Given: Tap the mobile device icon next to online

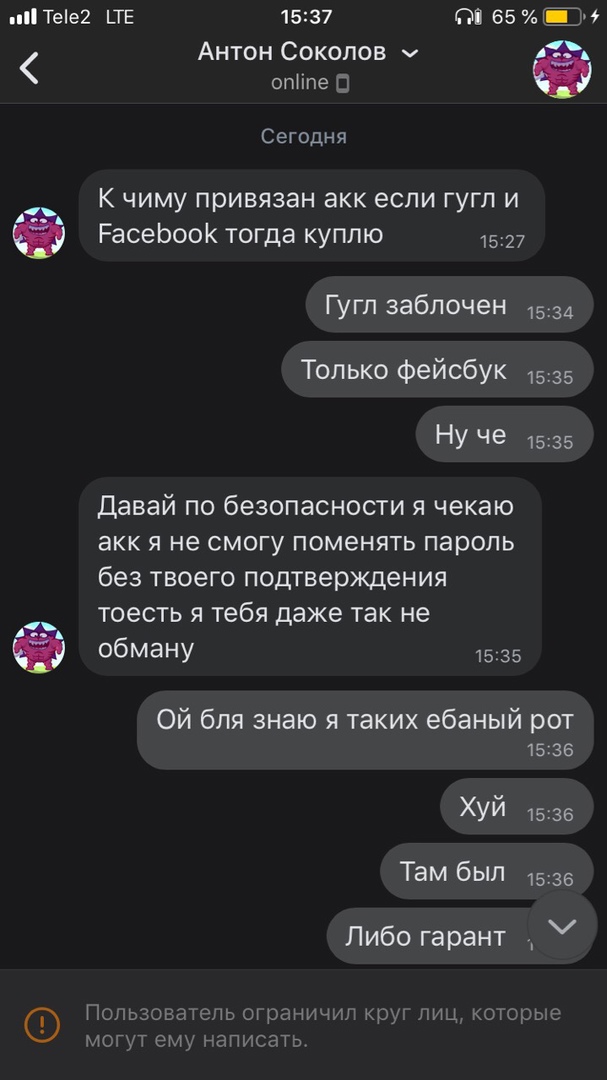Looking at the screenshot, I should pos(342,83).
